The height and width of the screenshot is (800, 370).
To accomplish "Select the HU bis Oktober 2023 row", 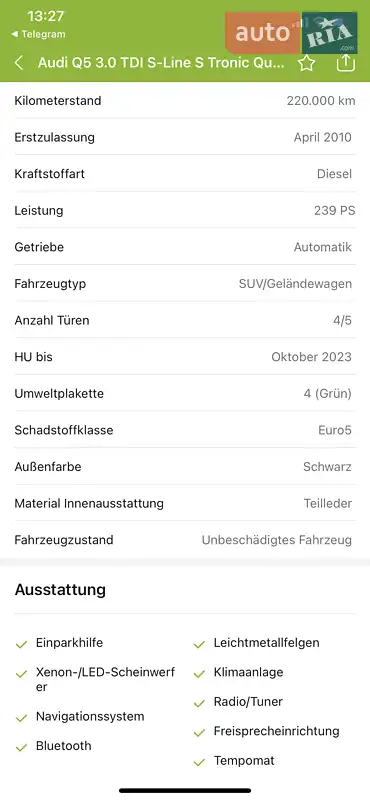I will click(185, 357).
